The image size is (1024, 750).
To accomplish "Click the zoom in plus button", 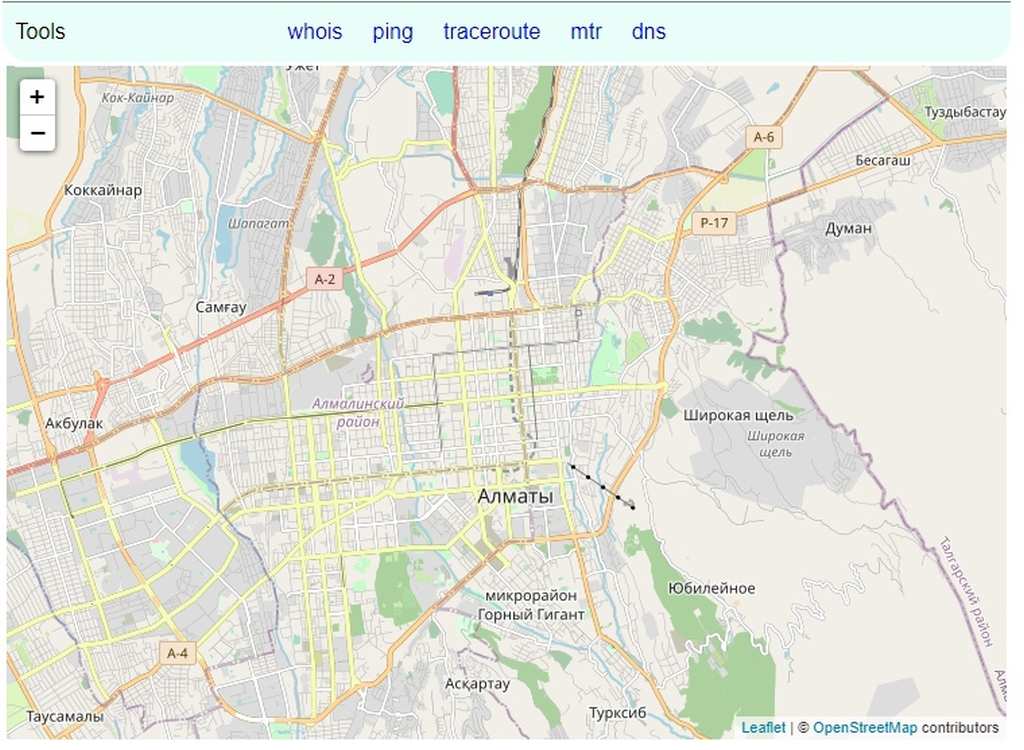I will tap(37, 97).
